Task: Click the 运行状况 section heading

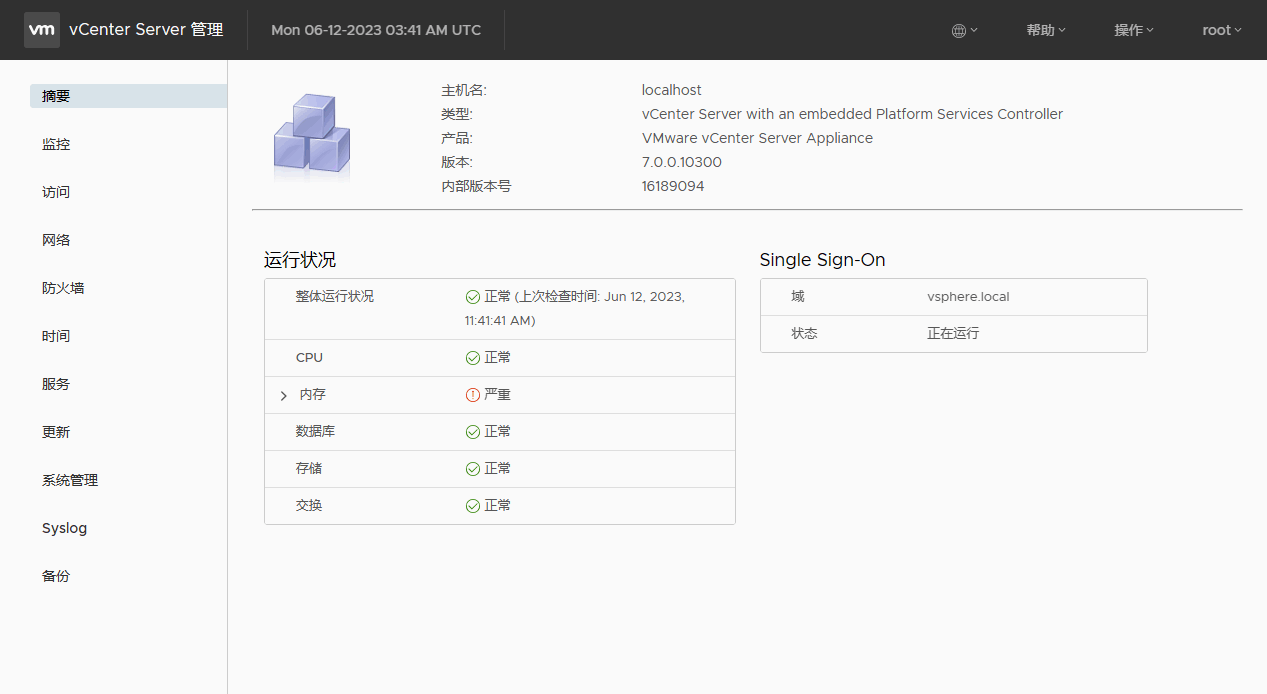Action: pyautogui.click(x=300, y=260)
